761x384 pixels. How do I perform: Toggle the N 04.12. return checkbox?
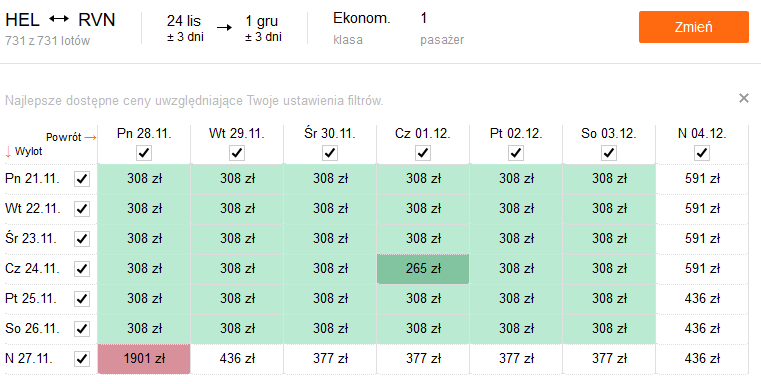702,153
